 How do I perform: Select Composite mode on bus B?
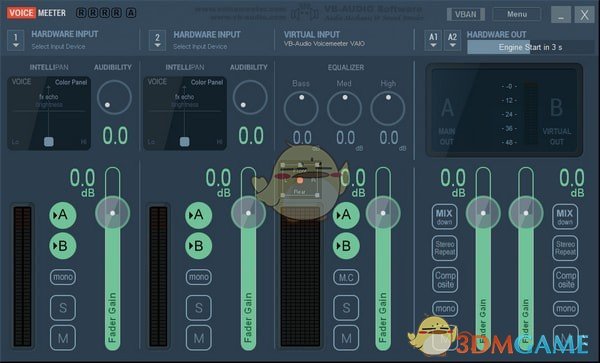tap(566, 280)
